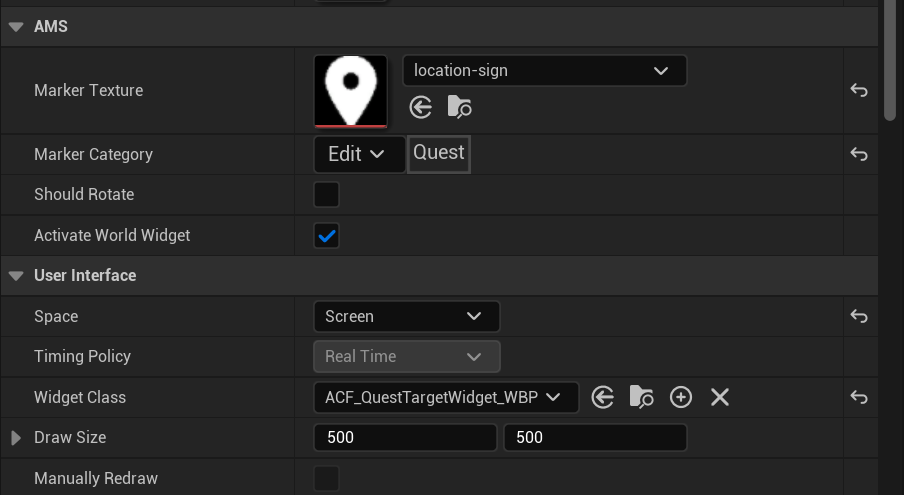Expand the Draw Size property
Screen dimensions: 904x495
16,437
